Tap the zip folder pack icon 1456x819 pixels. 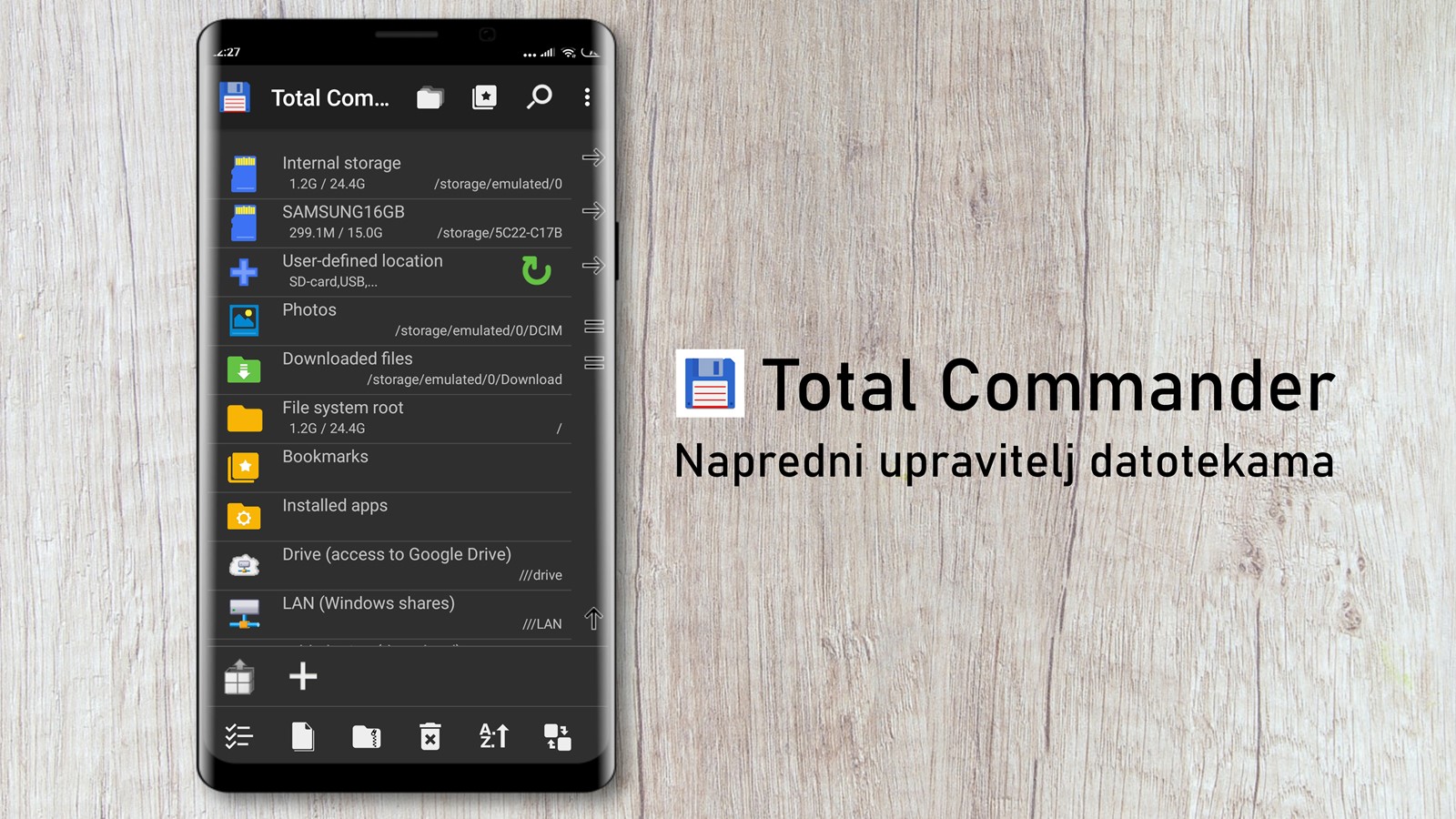click(367, 736)
